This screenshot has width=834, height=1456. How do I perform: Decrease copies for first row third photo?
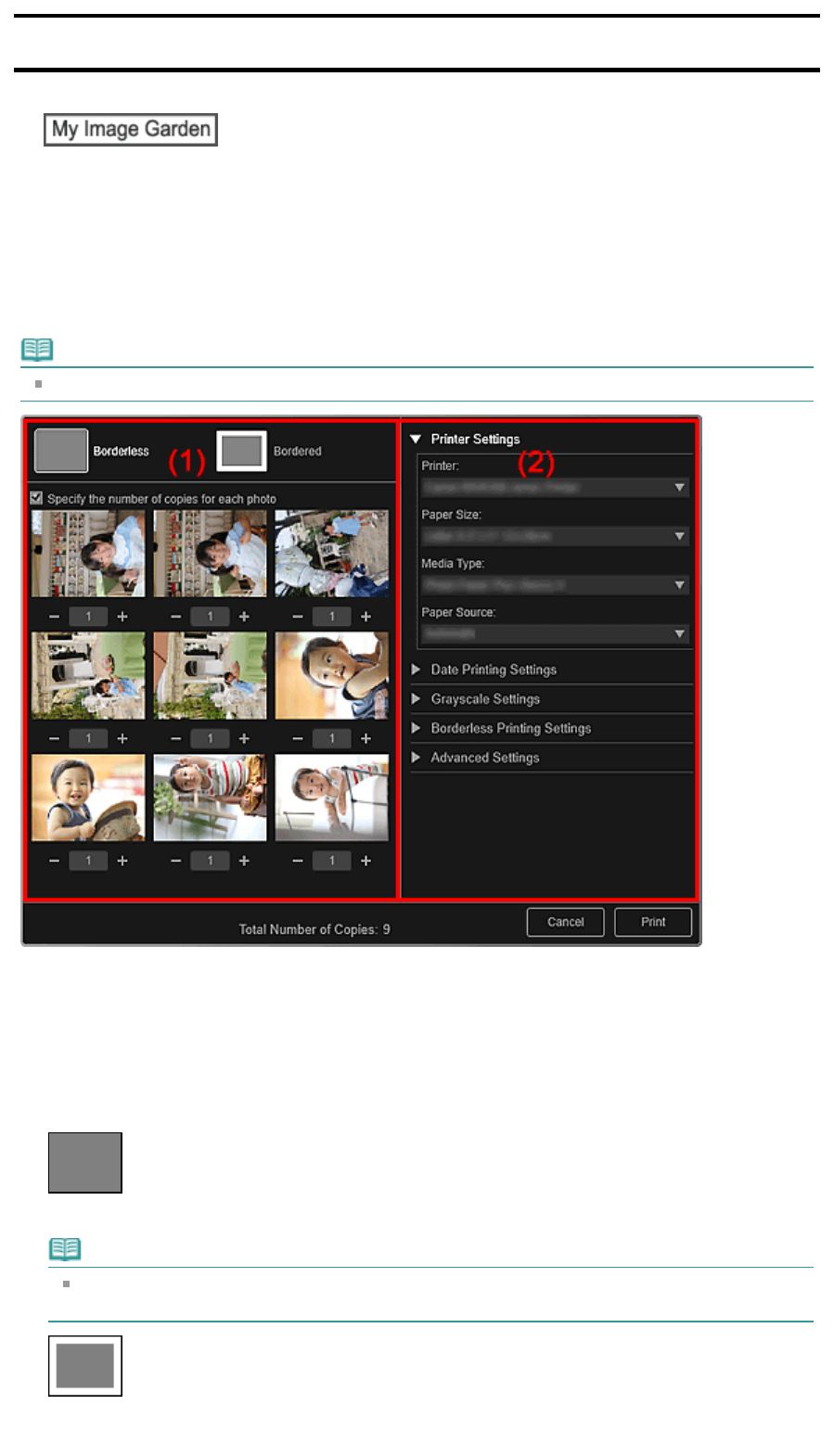coord(298,617)
